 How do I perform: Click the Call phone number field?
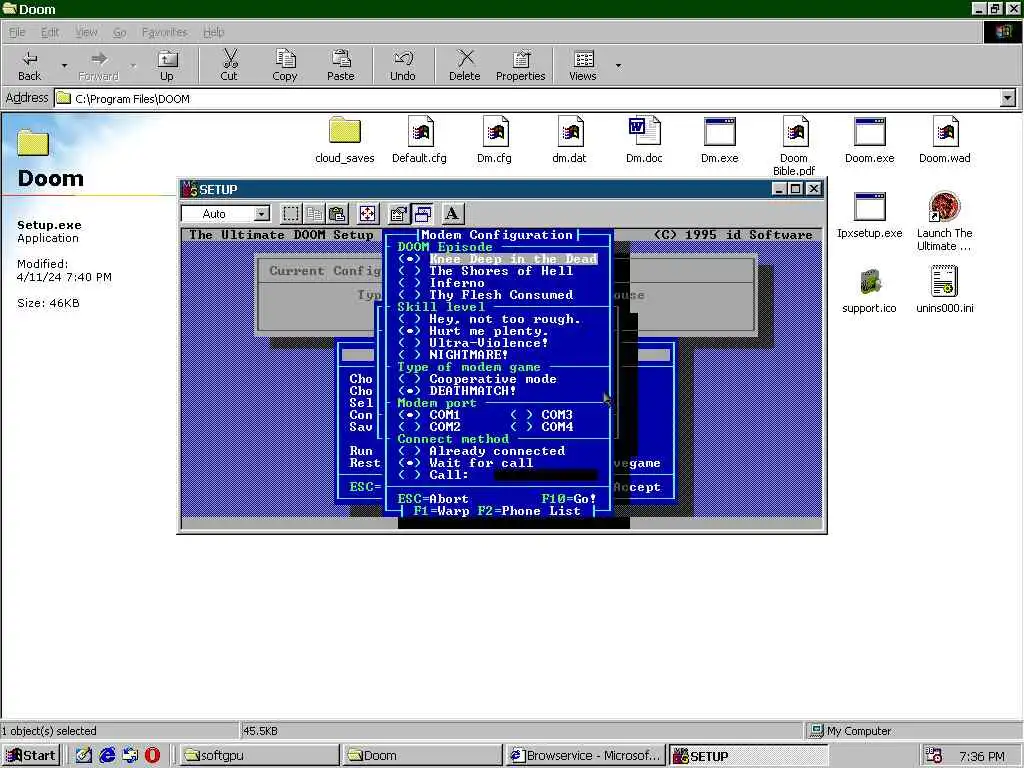pos(546,475)
